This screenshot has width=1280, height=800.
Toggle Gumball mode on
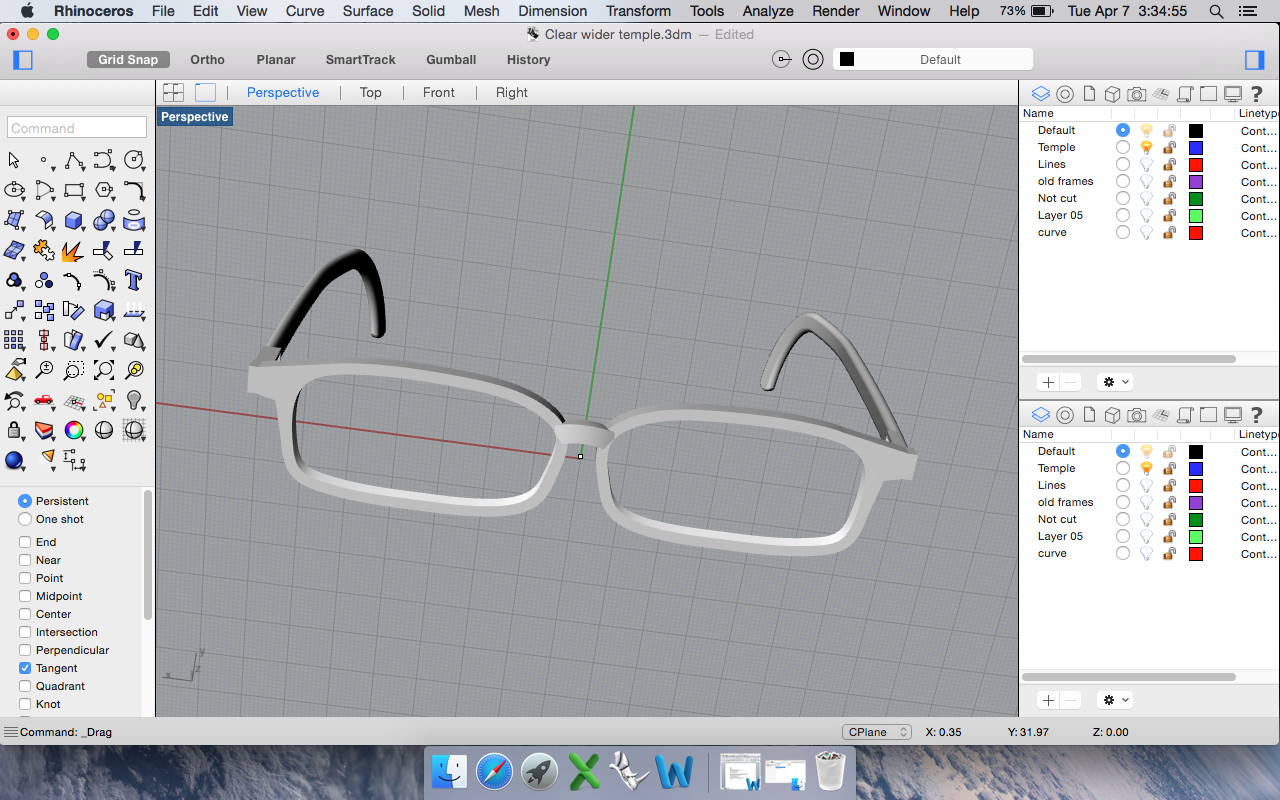tap(451, 60)
